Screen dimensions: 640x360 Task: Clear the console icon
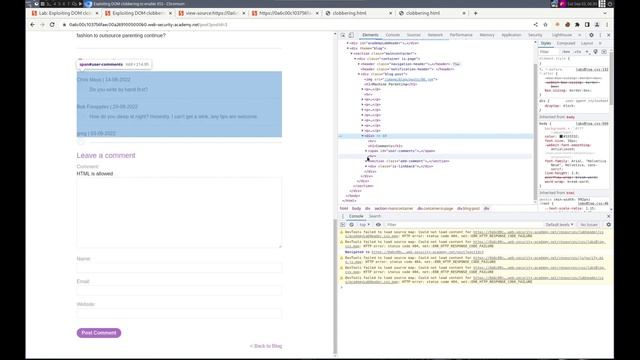(351, 225)
